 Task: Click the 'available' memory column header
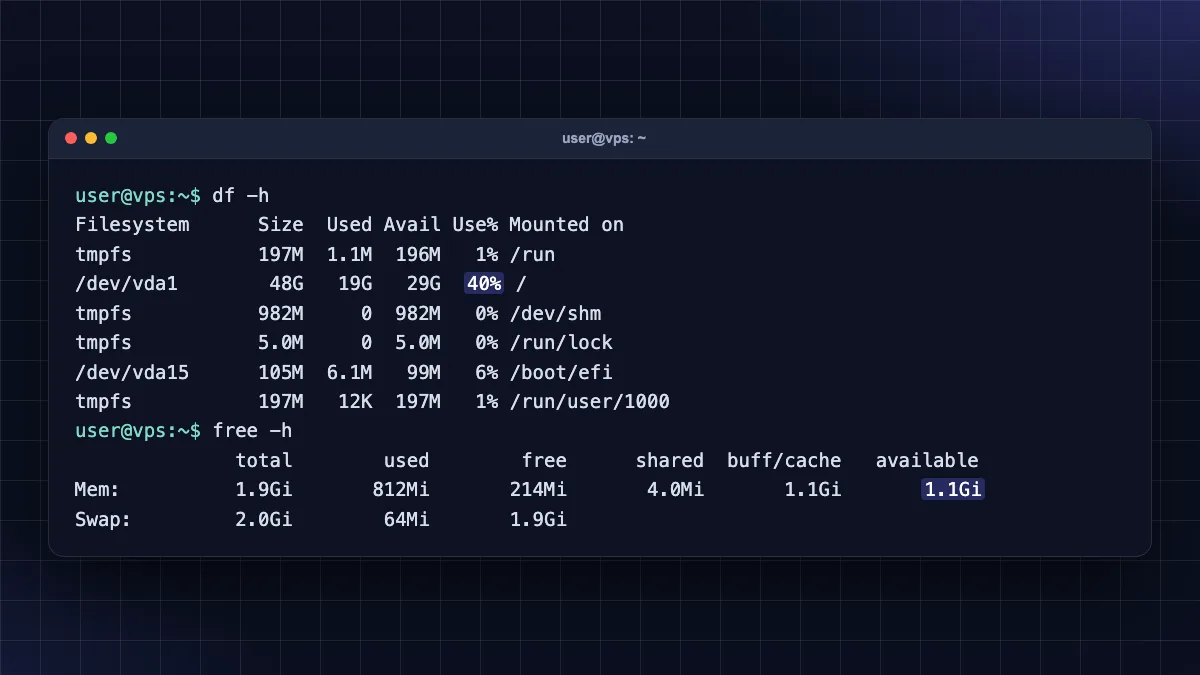927,461
